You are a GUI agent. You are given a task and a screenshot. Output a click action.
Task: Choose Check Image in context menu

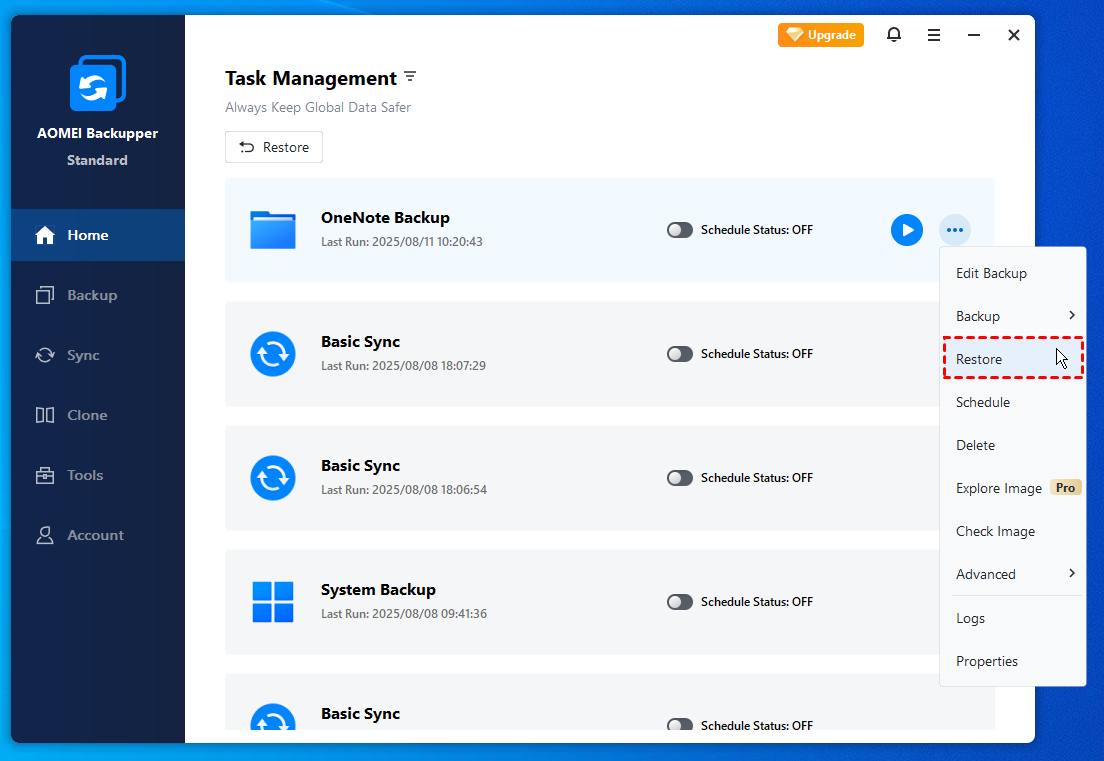[995, 531]
